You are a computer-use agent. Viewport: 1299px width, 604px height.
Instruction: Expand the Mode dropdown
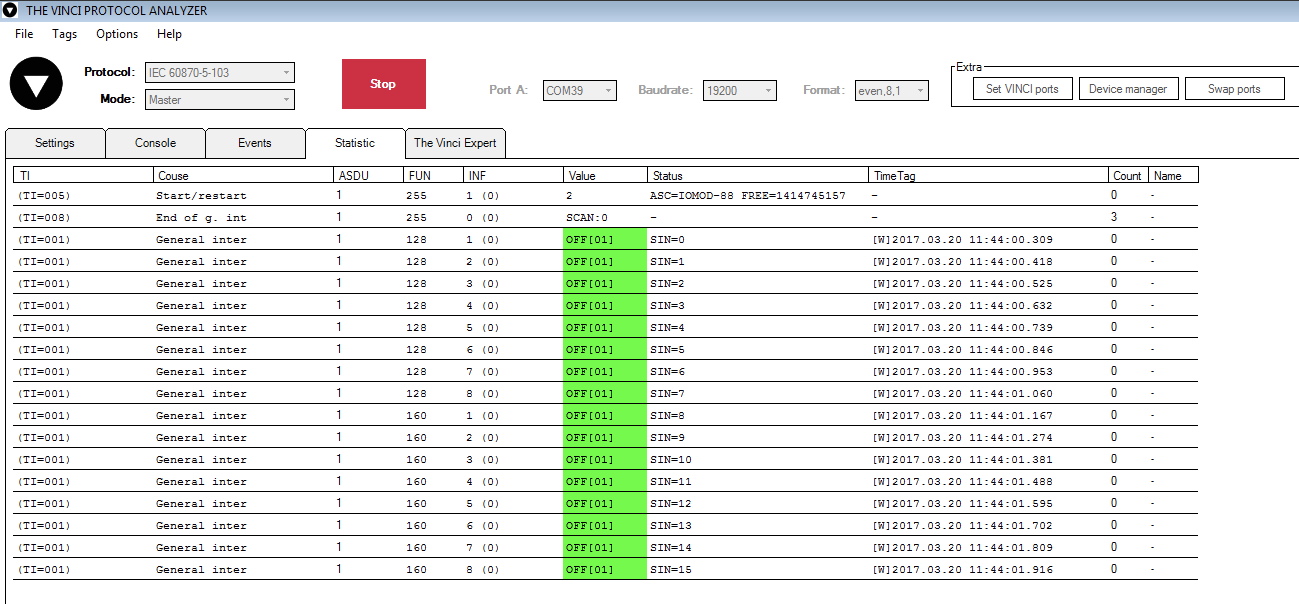tap(220, 100)
